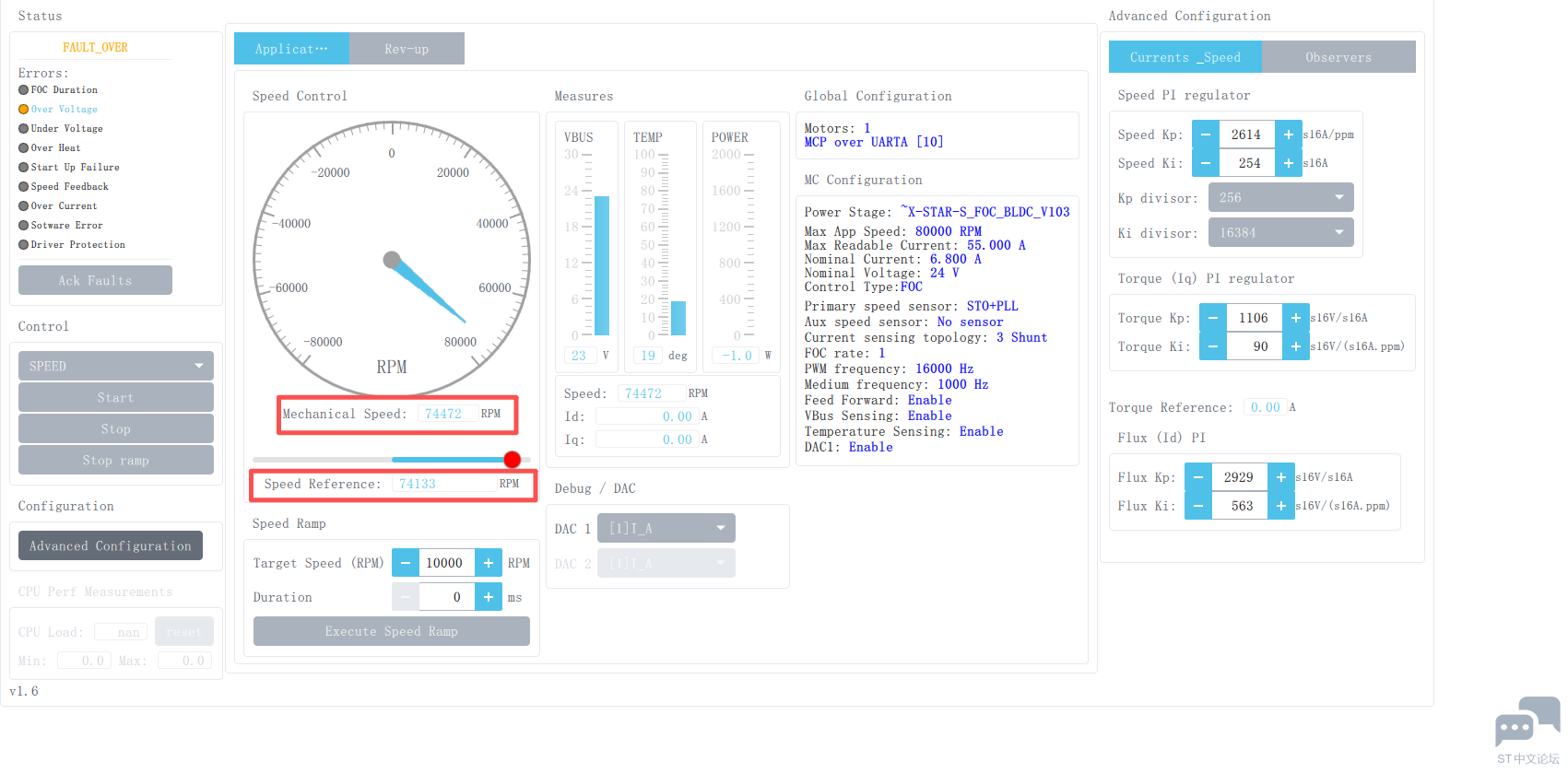Switch to the Rev-up tab
This screenshot has height=773, width=1568.
(407, 49)
